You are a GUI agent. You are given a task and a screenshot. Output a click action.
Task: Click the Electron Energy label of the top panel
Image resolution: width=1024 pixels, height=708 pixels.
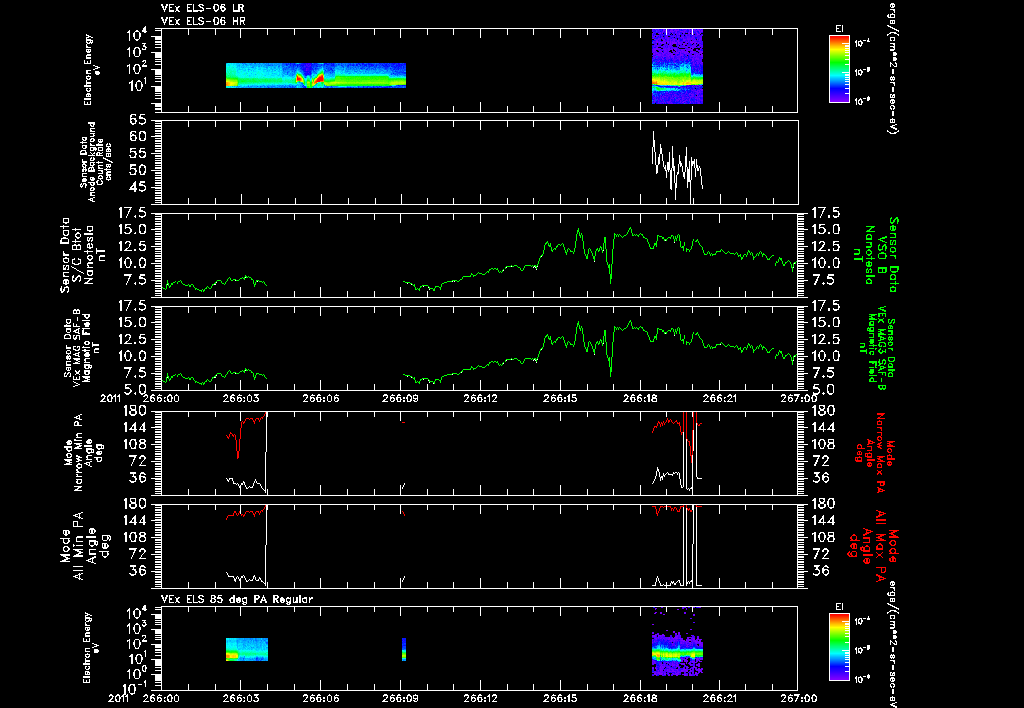(88, 69)
